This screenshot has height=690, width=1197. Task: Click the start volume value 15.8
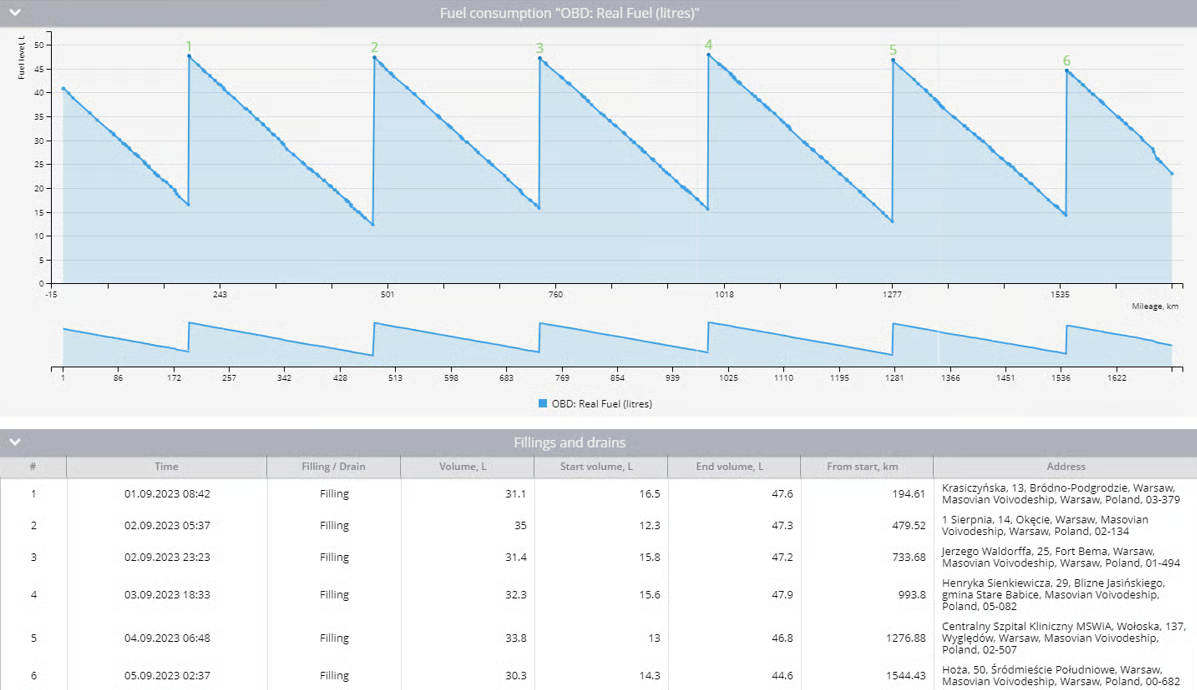(650, 557)
